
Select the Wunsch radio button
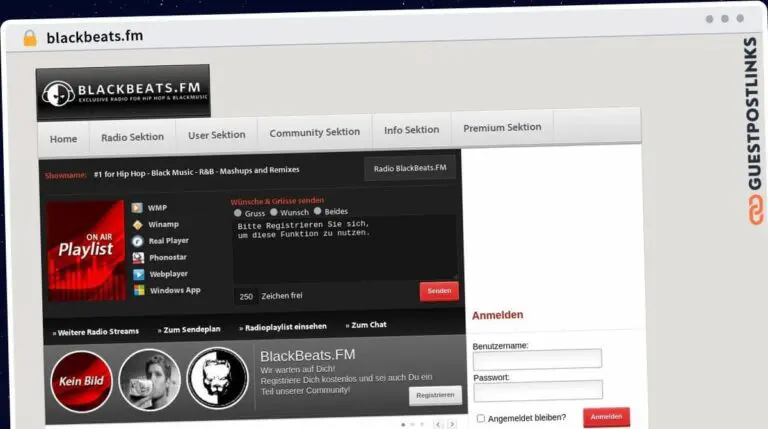pyautogui.click(x=274, y=212)
